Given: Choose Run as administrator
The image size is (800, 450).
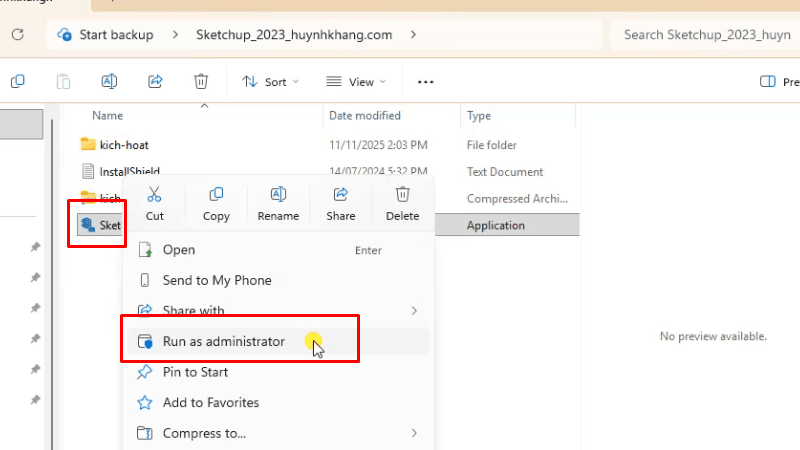Looking at the screenshot, I should tap(278, 341).
